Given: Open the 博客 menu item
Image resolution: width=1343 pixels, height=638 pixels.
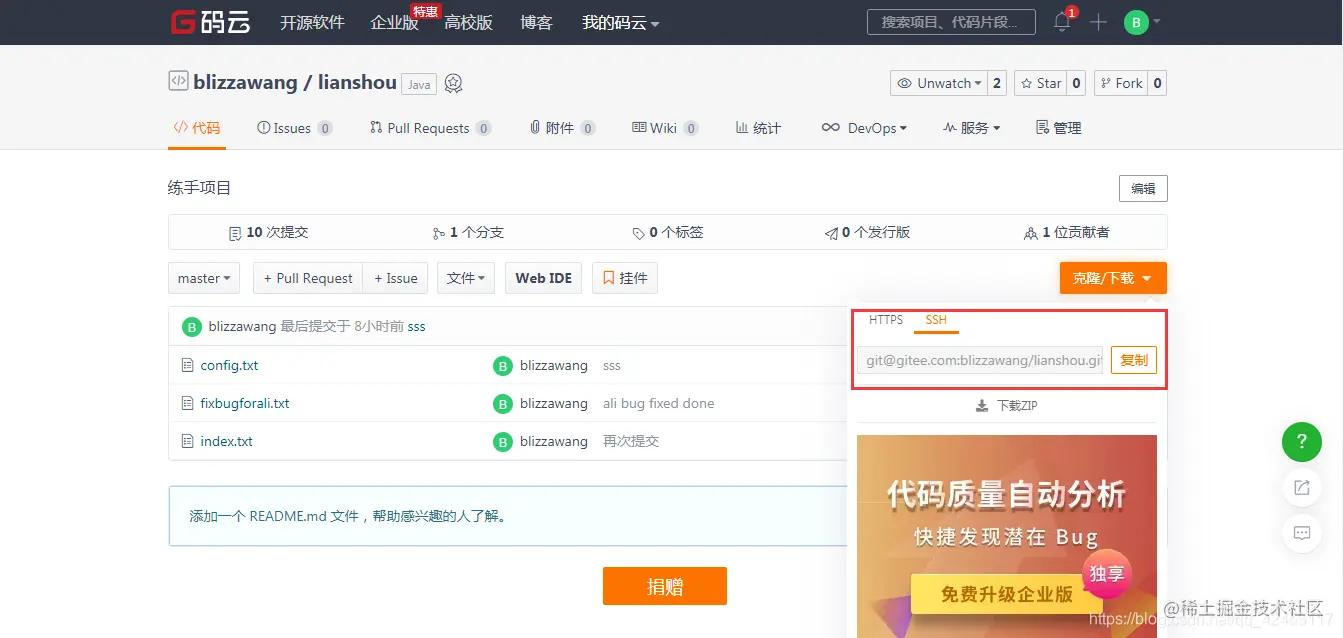Looking at the screenshot, I should pos(537,22).
